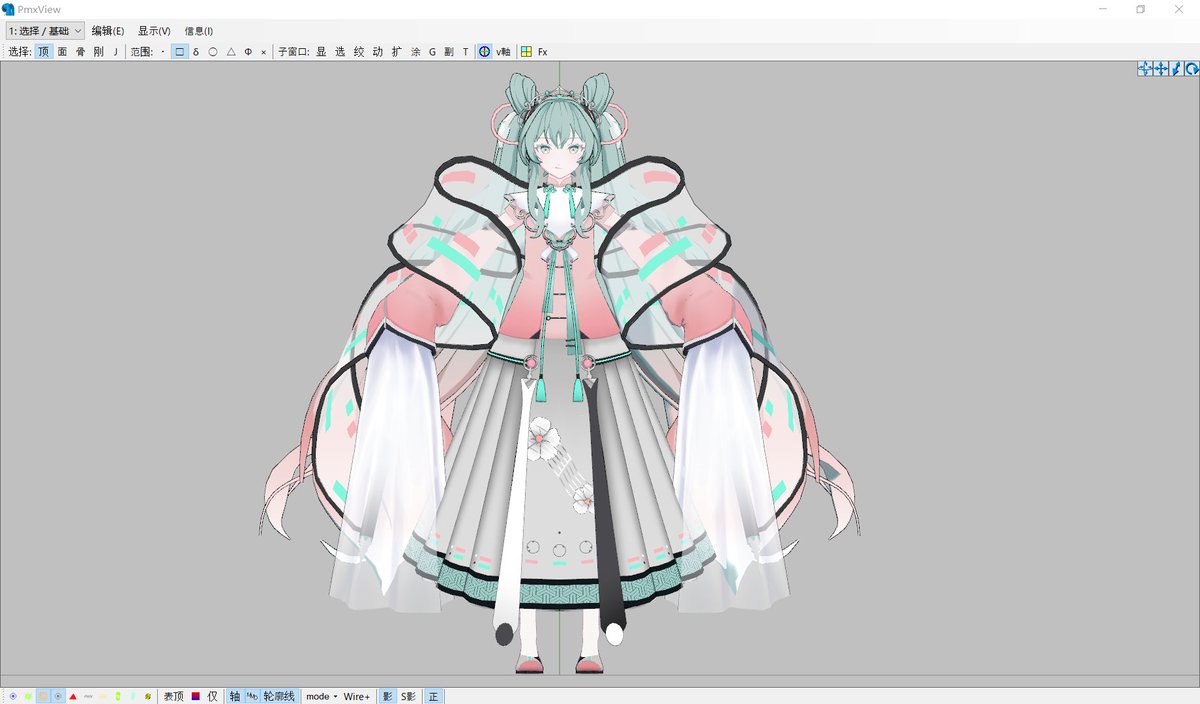Toggle Wire+ wireframe display
The width and height of the screenshot is (1200, 704).
357,696
